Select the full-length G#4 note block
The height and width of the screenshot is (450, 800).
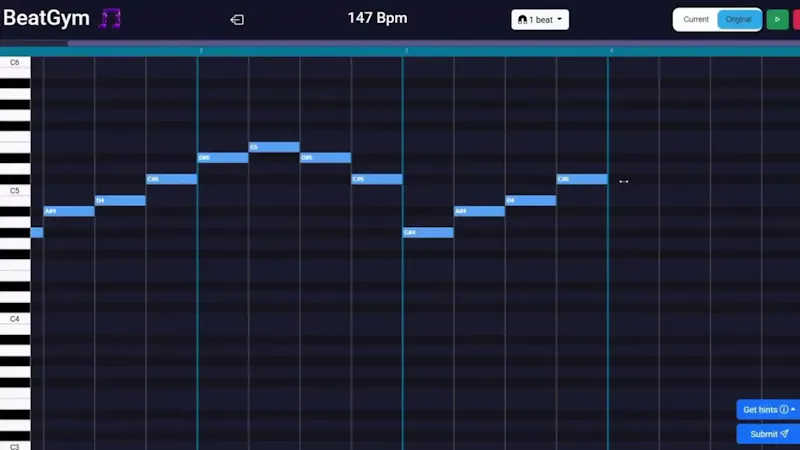[428, 233]
